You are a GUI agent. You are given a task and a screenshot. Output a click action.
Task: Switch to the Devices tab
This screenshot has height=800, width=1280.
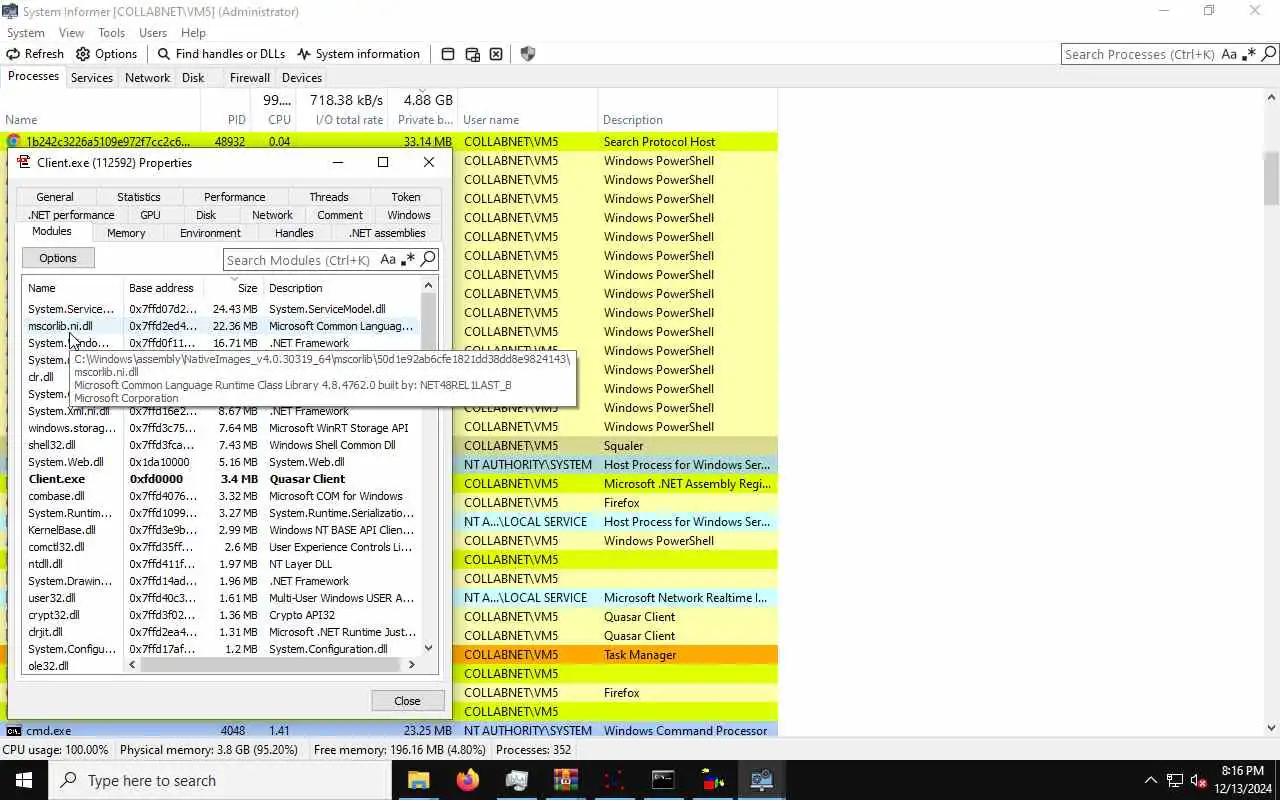point(302,78)
